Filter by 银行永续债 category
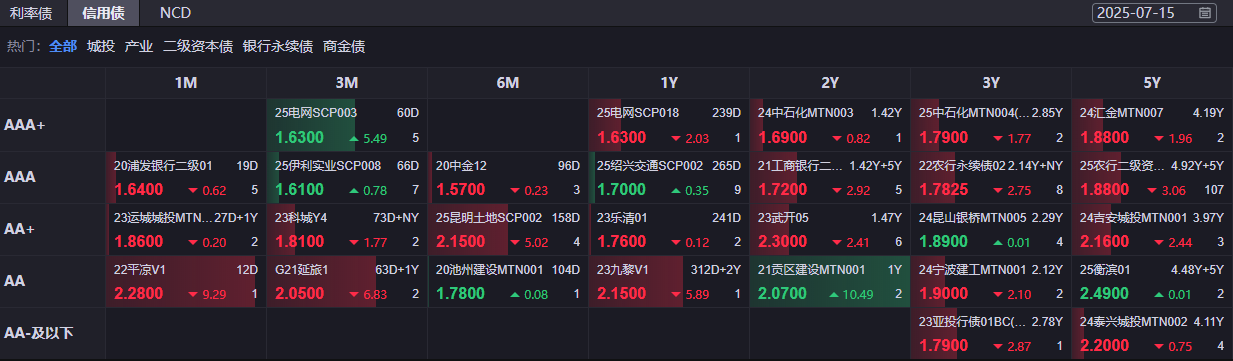The height and width of the screenshot is (361, 1233). click(x=278, y=46)
